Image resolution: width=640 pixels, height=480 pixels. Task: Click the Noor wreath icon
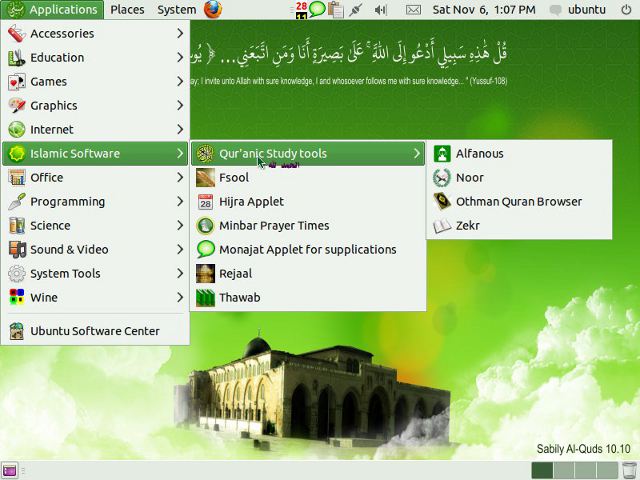(442, 178)
